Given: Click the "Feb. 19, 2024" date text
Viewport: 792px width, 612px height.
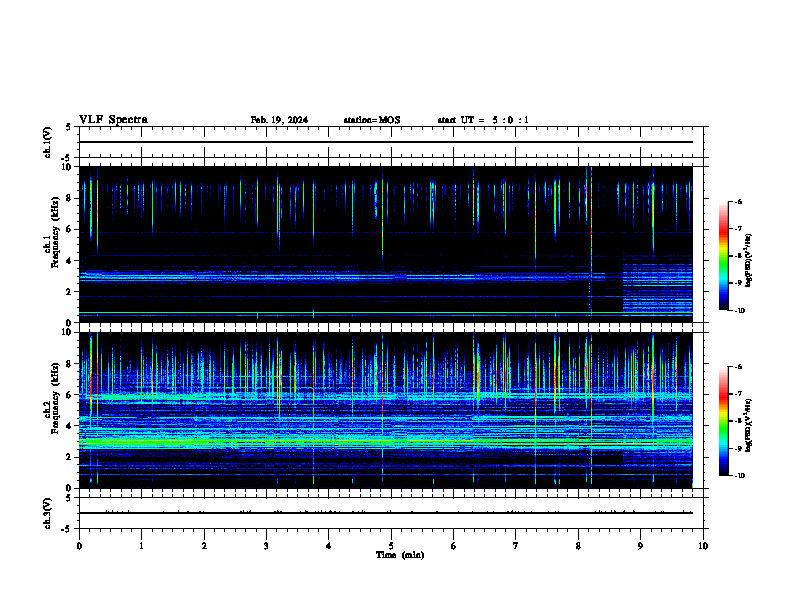Looking at the screenshot, I should point(279,120).
